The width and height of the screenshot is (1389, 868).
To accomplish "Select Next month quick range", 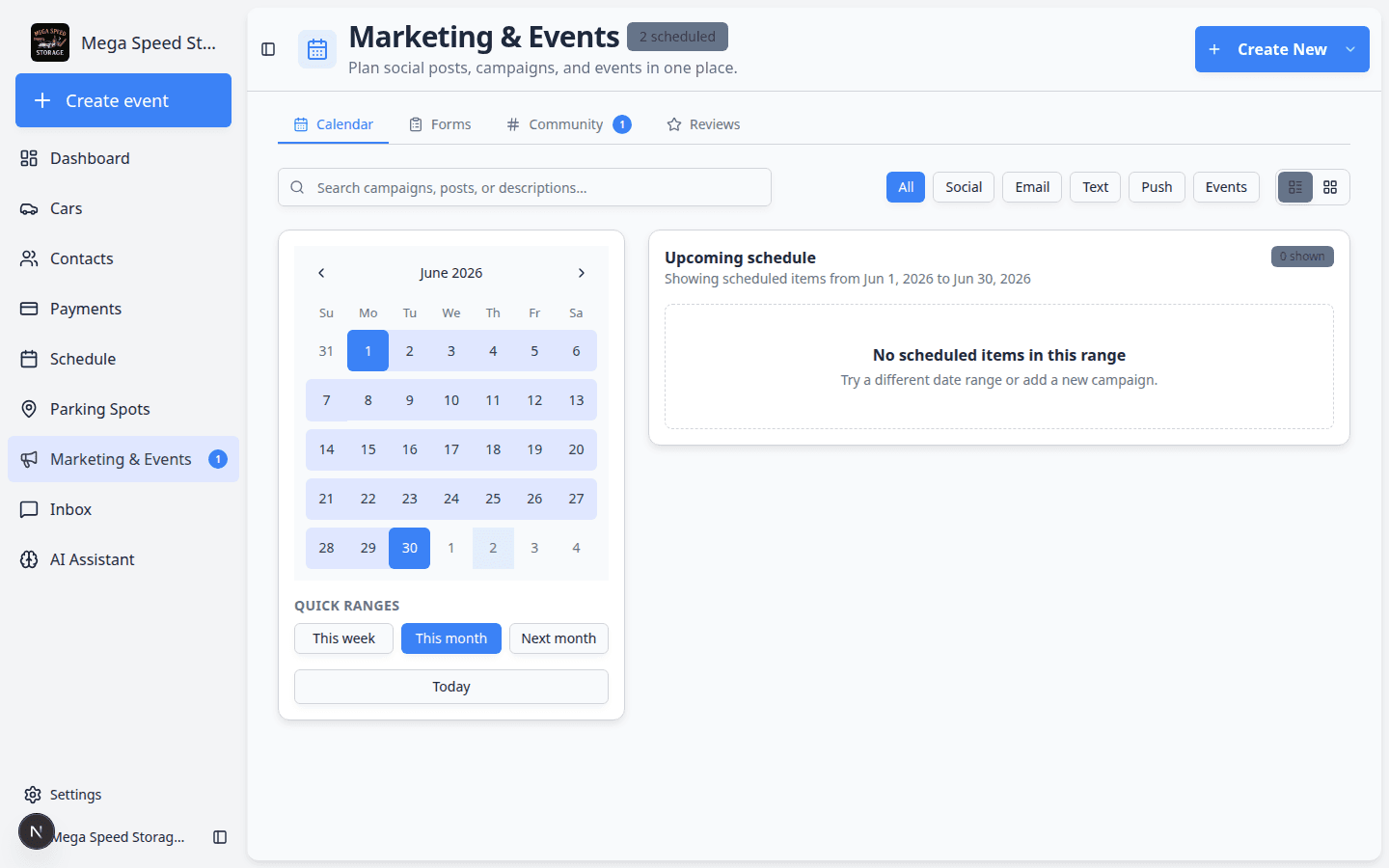I will [x=558, y=638].
